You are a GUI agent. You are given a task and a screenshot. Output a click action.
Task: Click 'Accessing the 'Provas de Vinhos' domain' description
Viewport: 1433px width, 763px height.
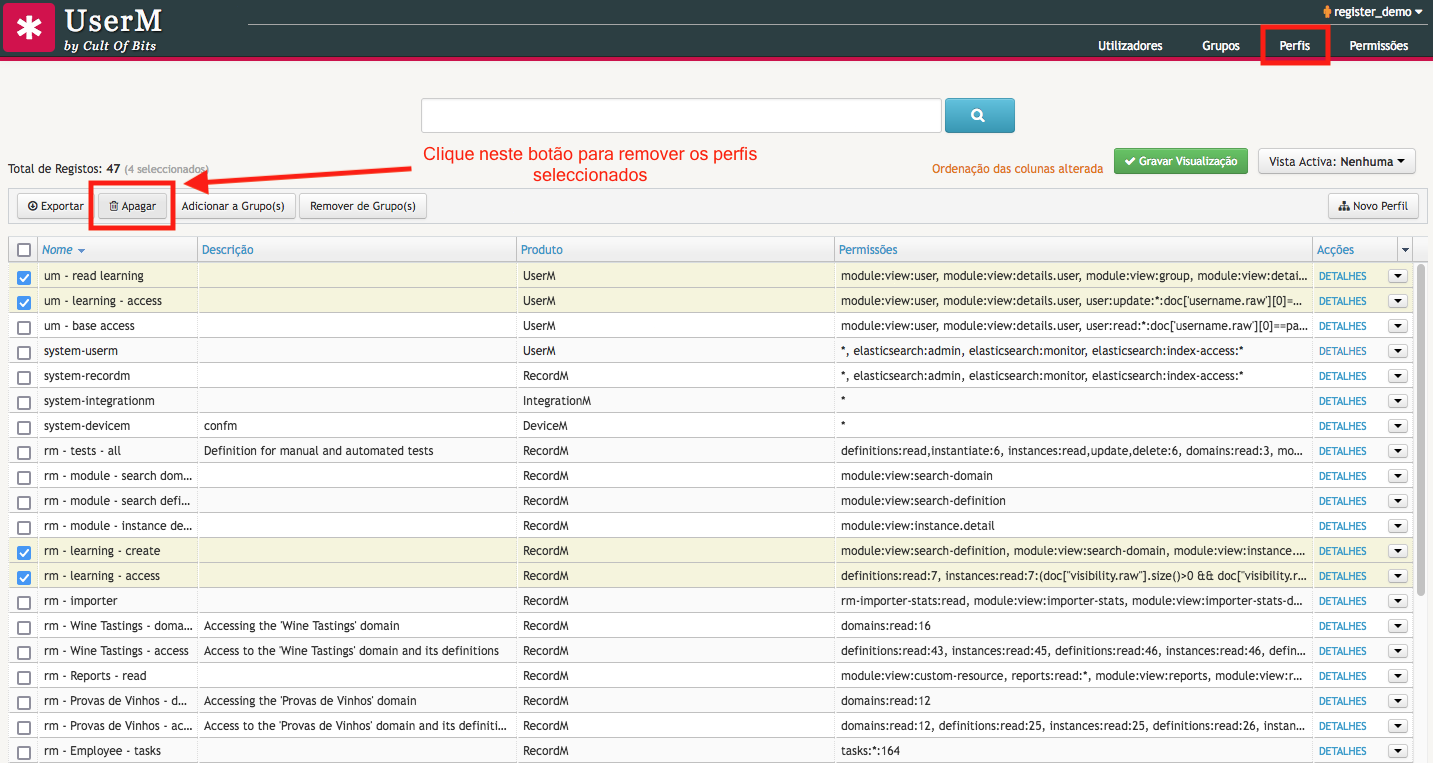pos(310,701)
